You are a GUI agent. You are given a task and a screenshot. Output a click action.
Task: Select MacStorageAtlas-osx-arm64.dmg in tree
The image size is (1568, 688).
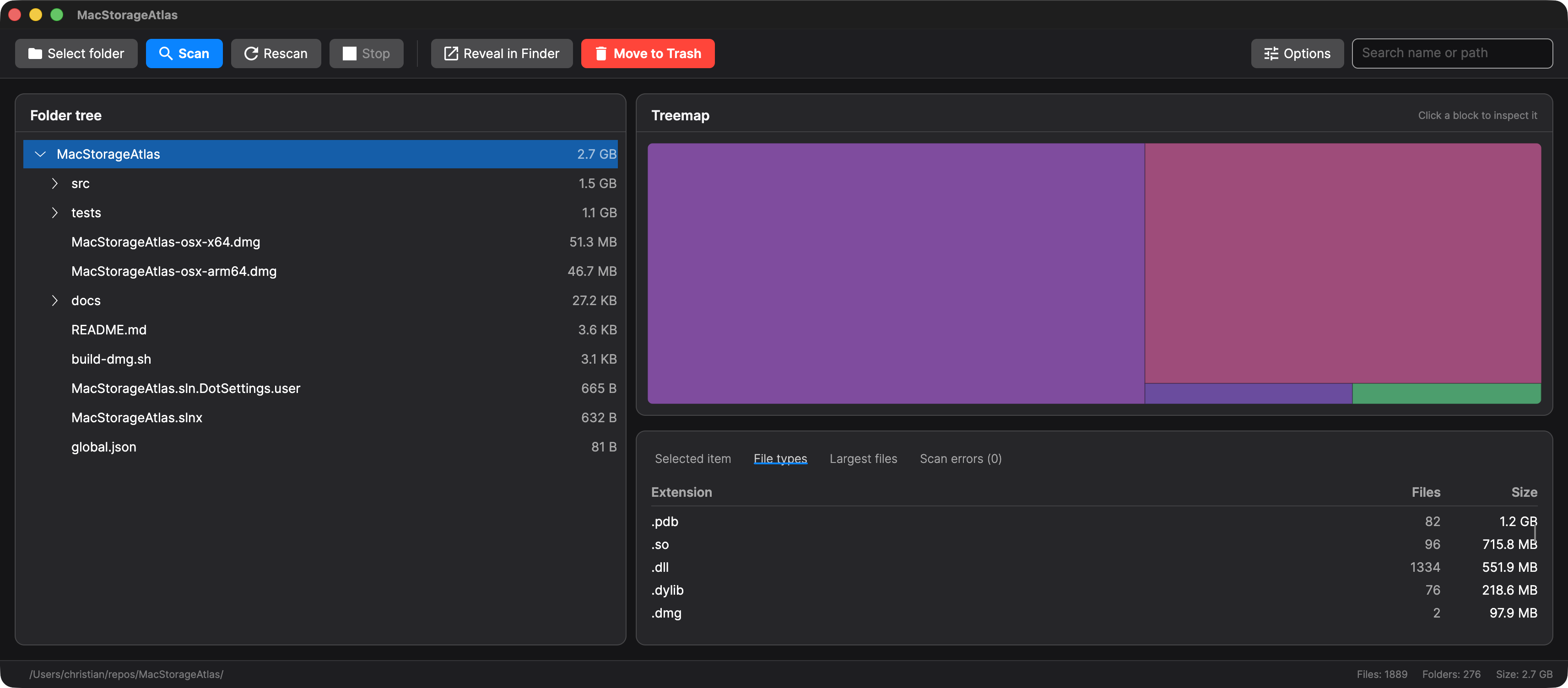tap(320, 271)
